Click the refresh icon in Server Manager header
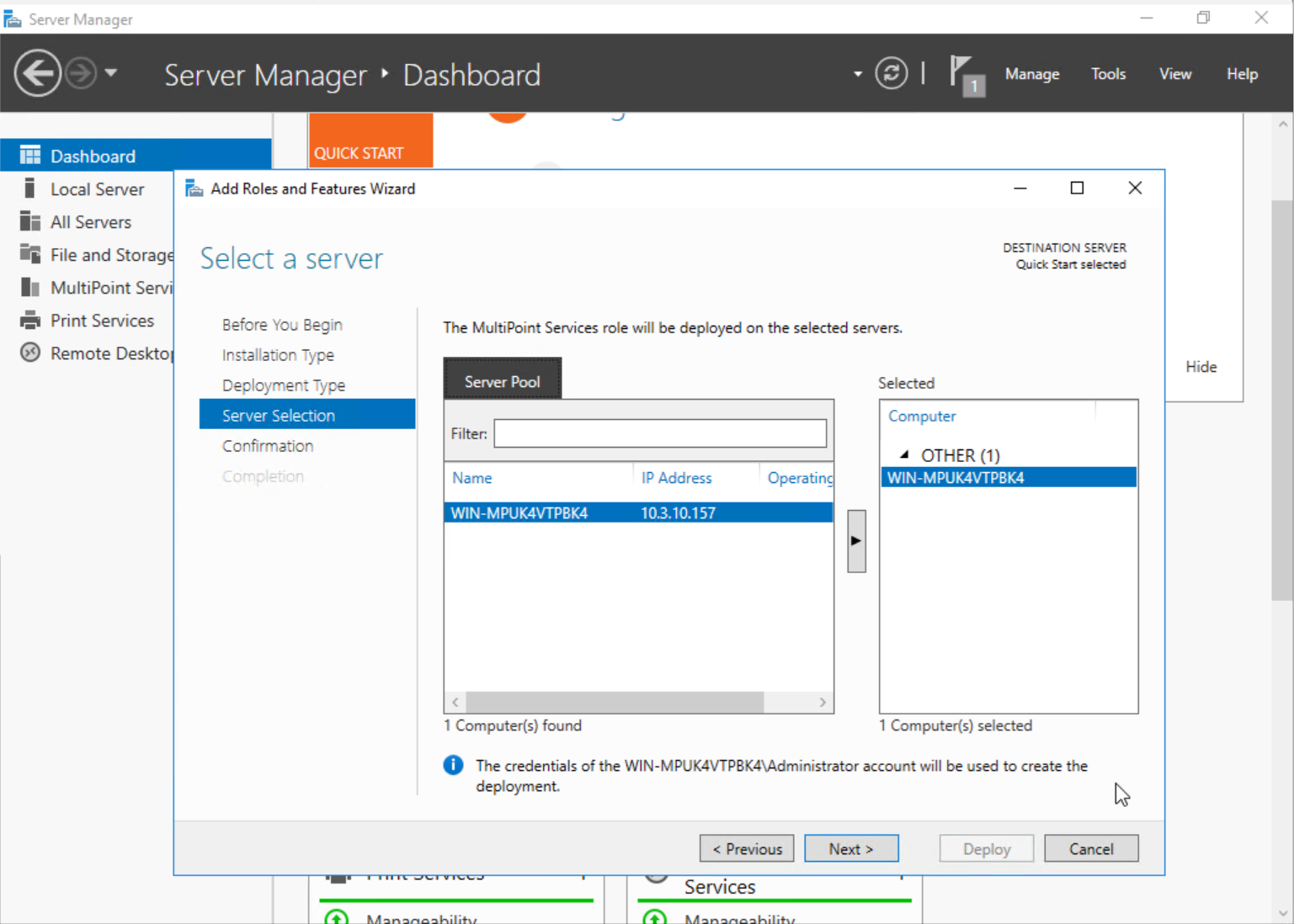1294x924 pixels. (x=891, y=73)
